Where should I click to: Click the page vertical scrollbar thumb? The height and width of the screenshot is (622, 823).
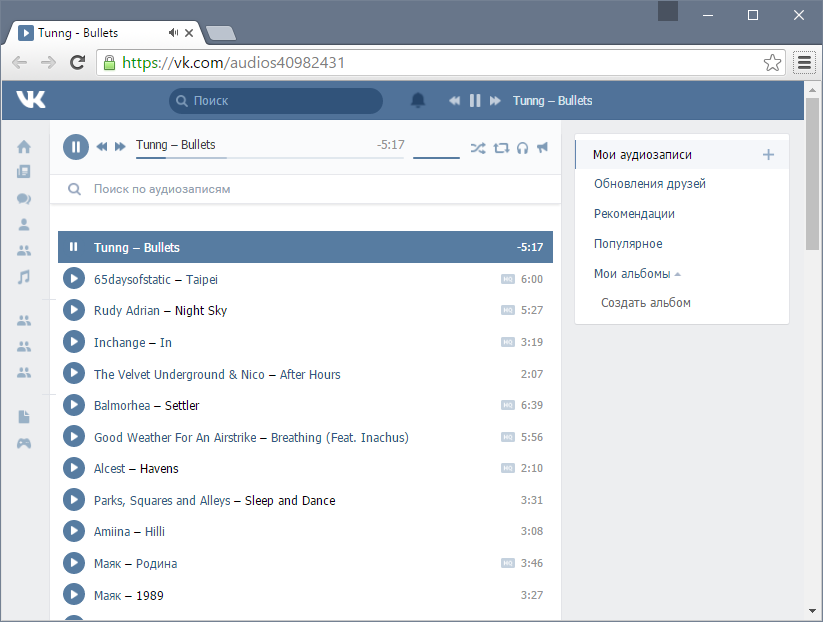click(812, 174)
